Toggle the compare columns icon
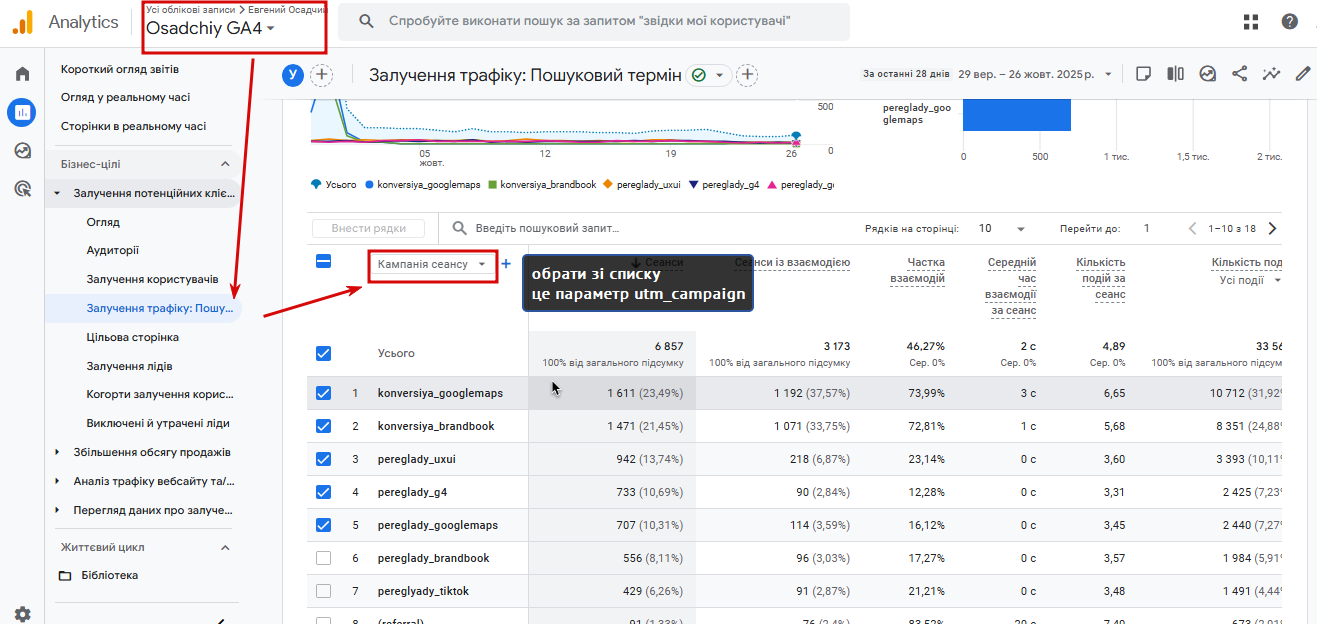The height and width of the screenshot is (624, 1317). click(1176, 74)
